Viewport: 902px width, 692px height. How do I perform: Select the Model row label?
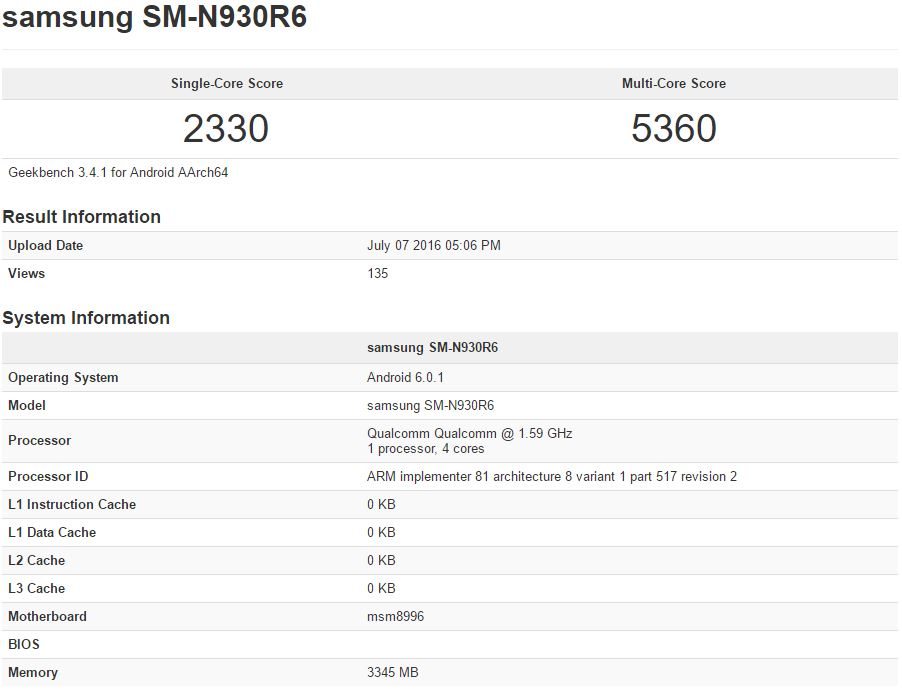pos(27,406)
